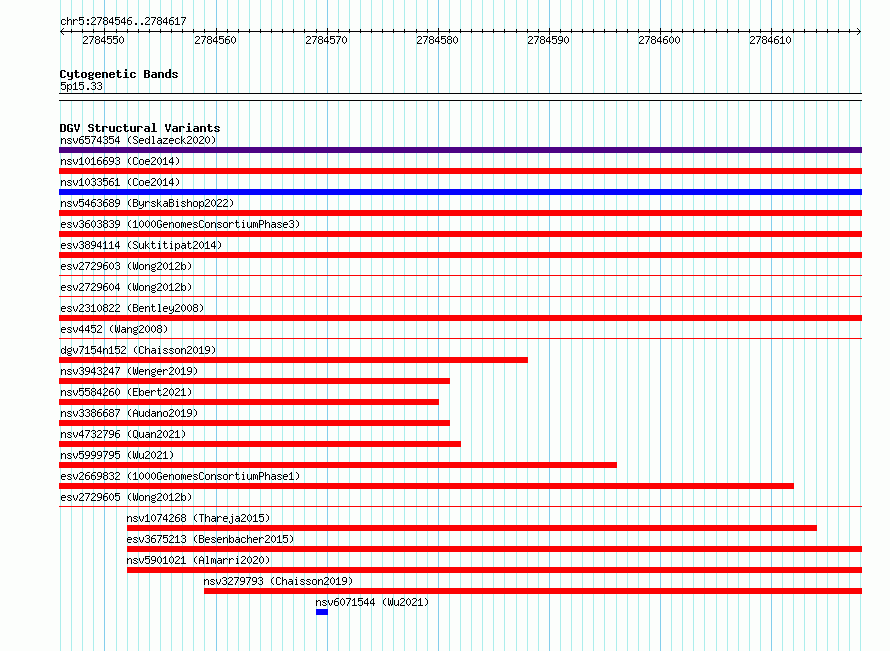Image resolution: width=890 pixels, height=651 pixels.
Task: Click ruler position 2784550
Action: (103, 40)
